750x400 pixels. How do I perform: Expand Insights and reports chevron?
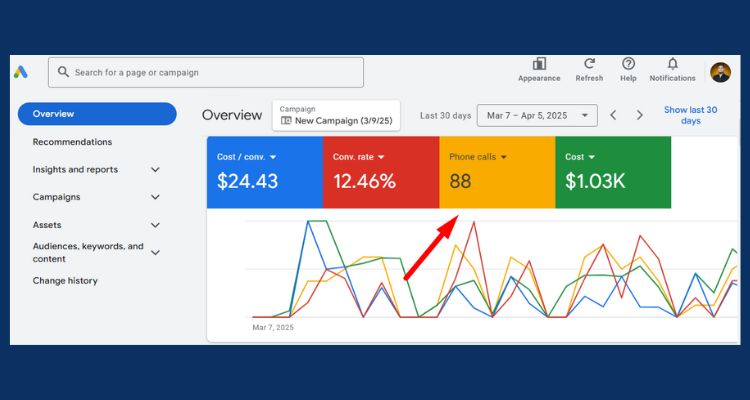[155, 170]
